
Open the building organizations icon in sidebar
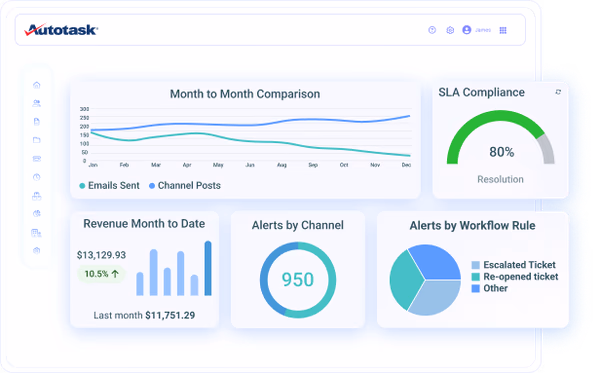click(36, 233)
